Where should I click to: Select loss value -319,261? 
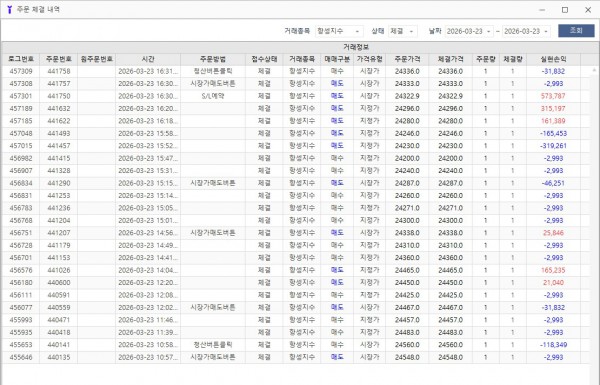[x=553, y=146]
